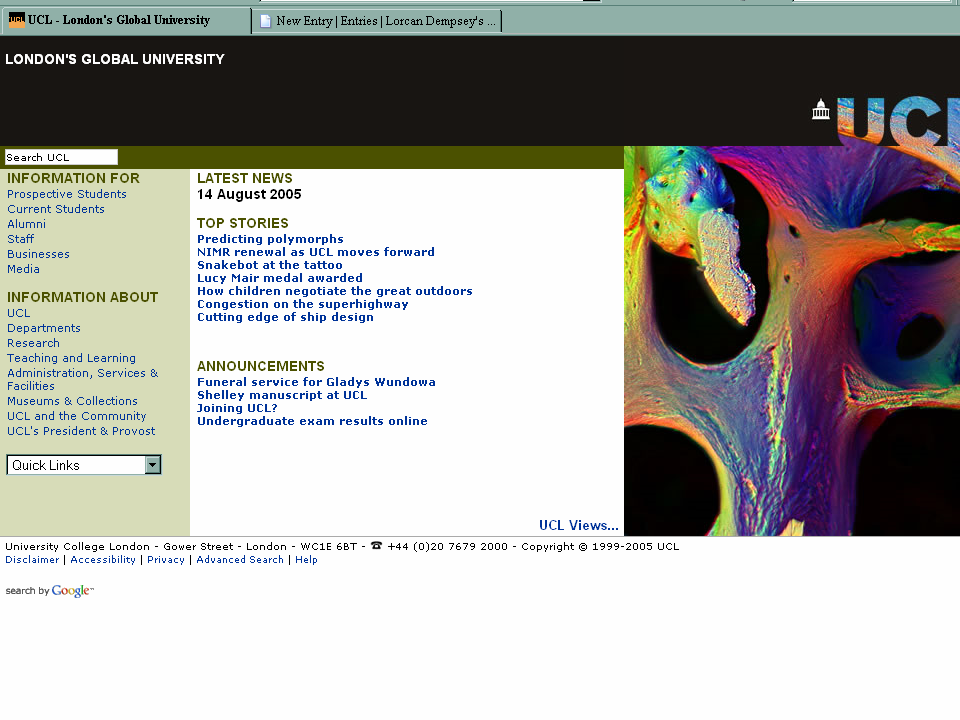Read Congestion on the superhighway story
Image resolution: width=960 pixels, height=720 pixels.
click(x=302, y=304)
